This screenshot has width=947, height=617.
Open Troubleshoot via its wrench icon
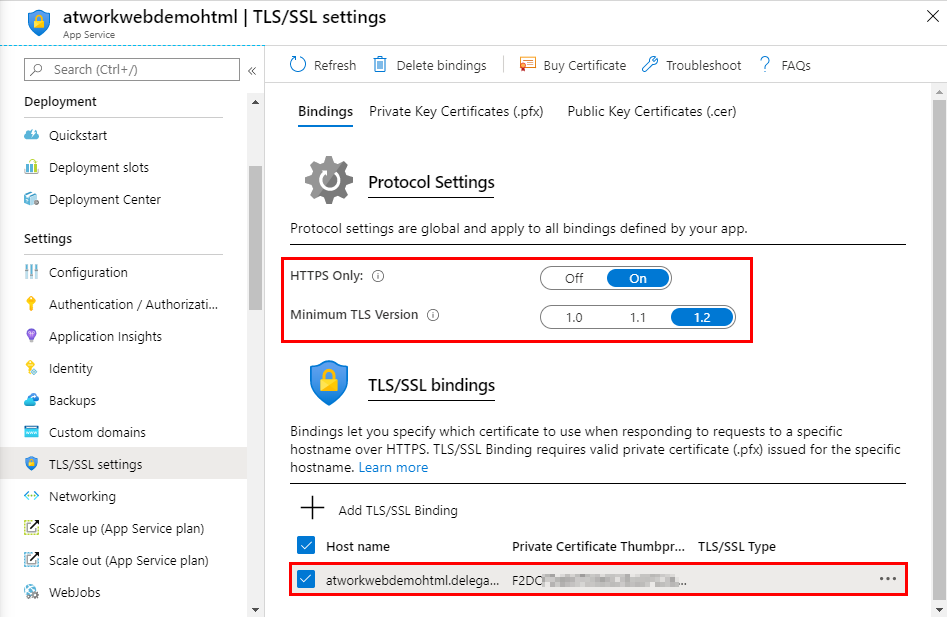click(x=650, y=65)
